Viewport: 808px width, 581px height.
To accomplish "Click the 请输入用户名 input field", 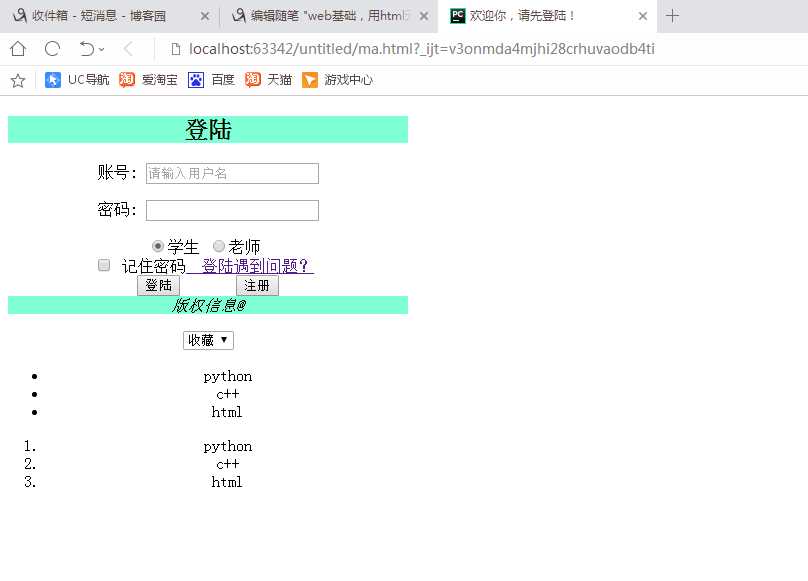I will [232, 173].
